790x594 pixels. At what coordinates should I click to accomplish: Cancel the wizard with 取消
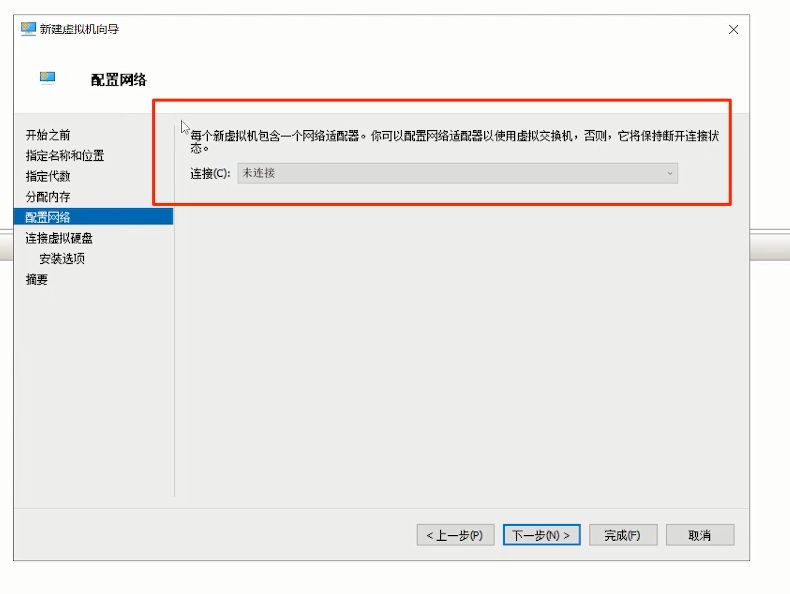click(700, 535)
